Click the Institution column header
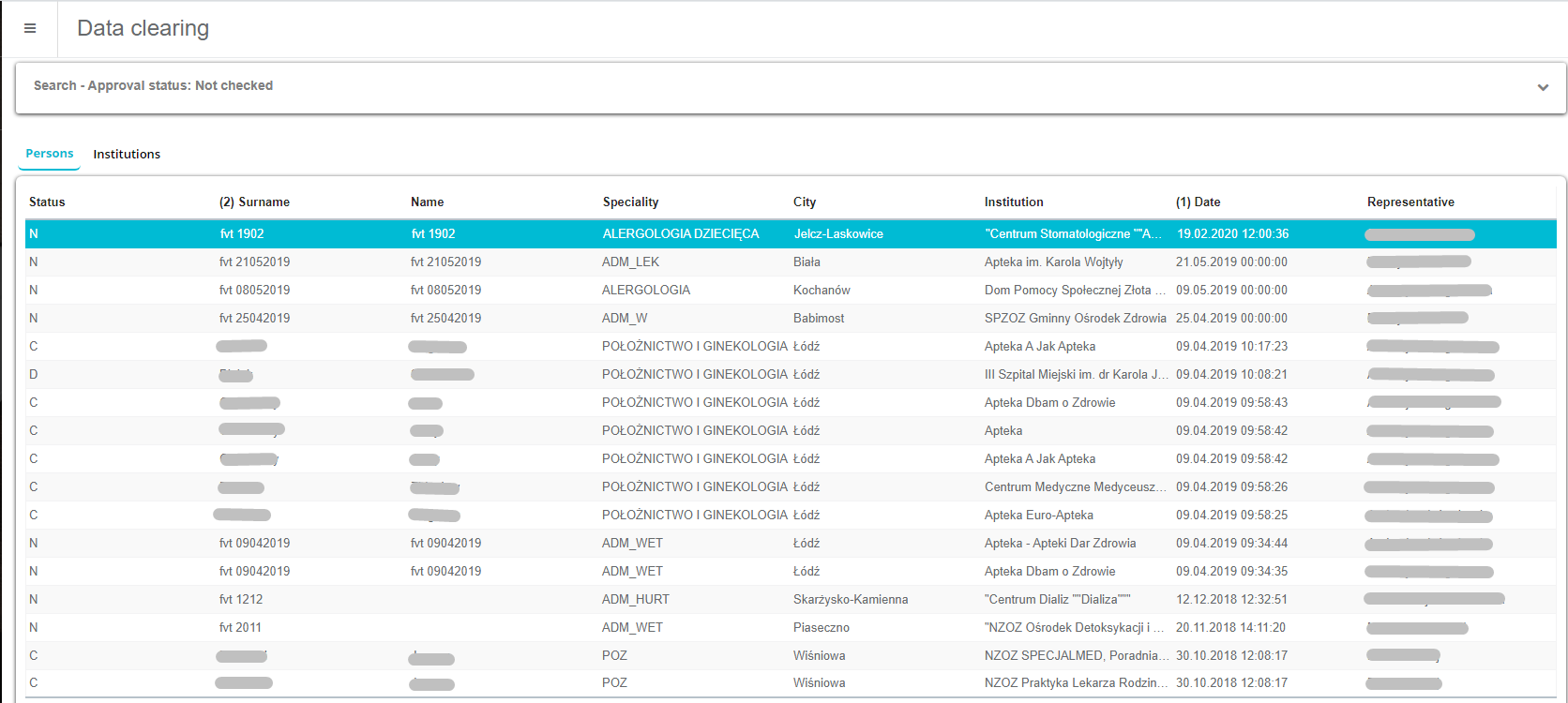 tap(1013, 202)
